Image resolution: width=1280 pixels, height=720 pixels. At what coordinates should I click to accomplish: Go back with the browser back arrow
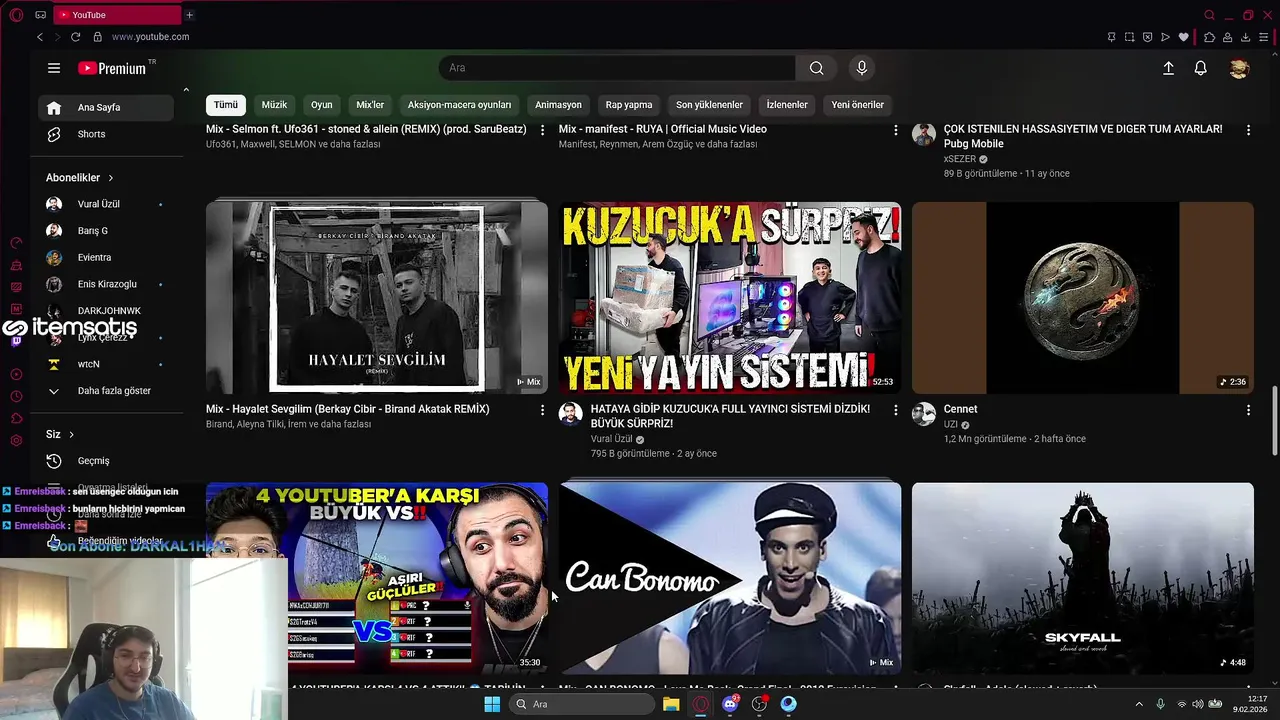click(x=40, y=37)
